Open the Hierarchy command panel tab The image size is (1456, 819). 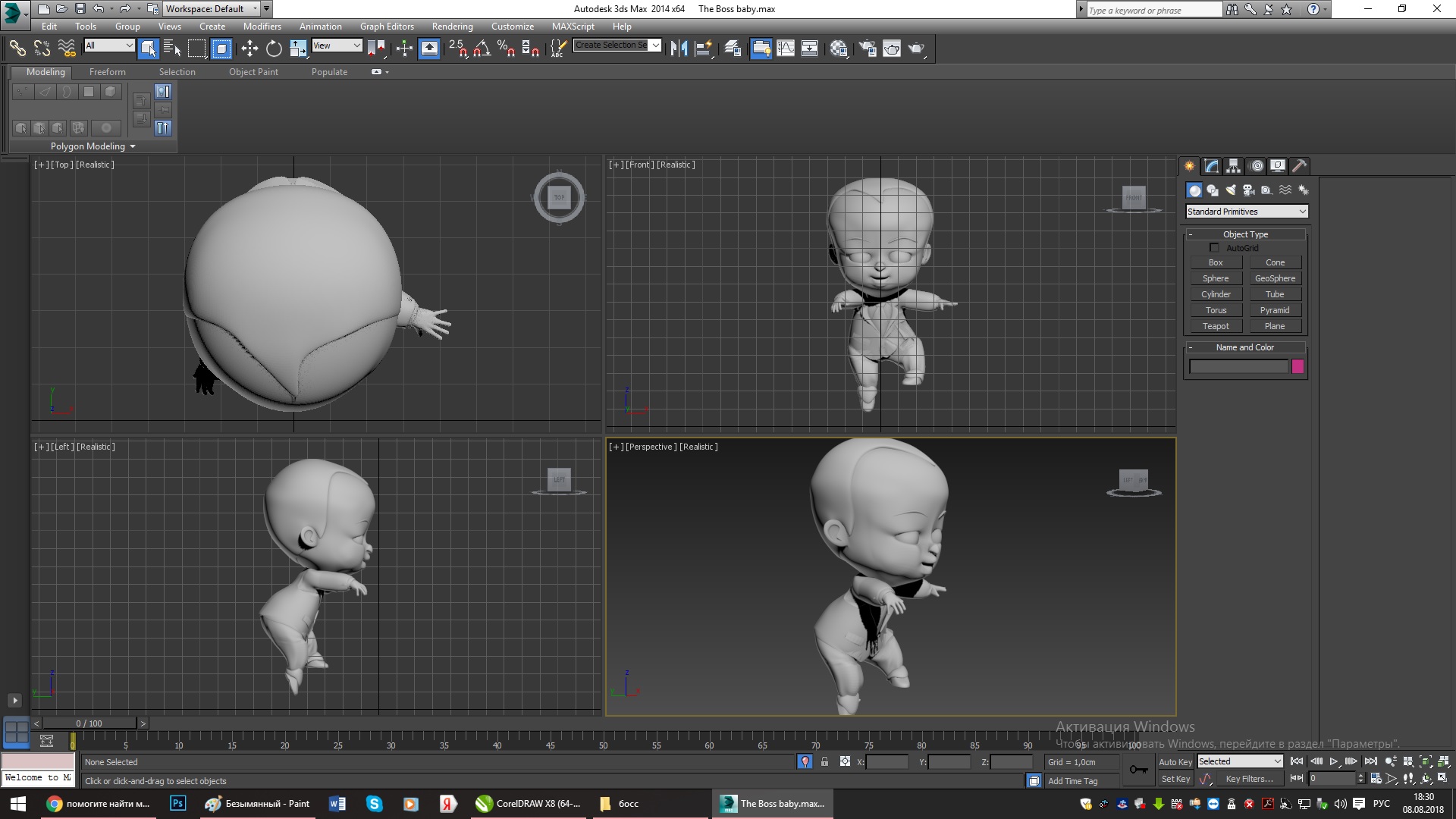click(1233, 166)
